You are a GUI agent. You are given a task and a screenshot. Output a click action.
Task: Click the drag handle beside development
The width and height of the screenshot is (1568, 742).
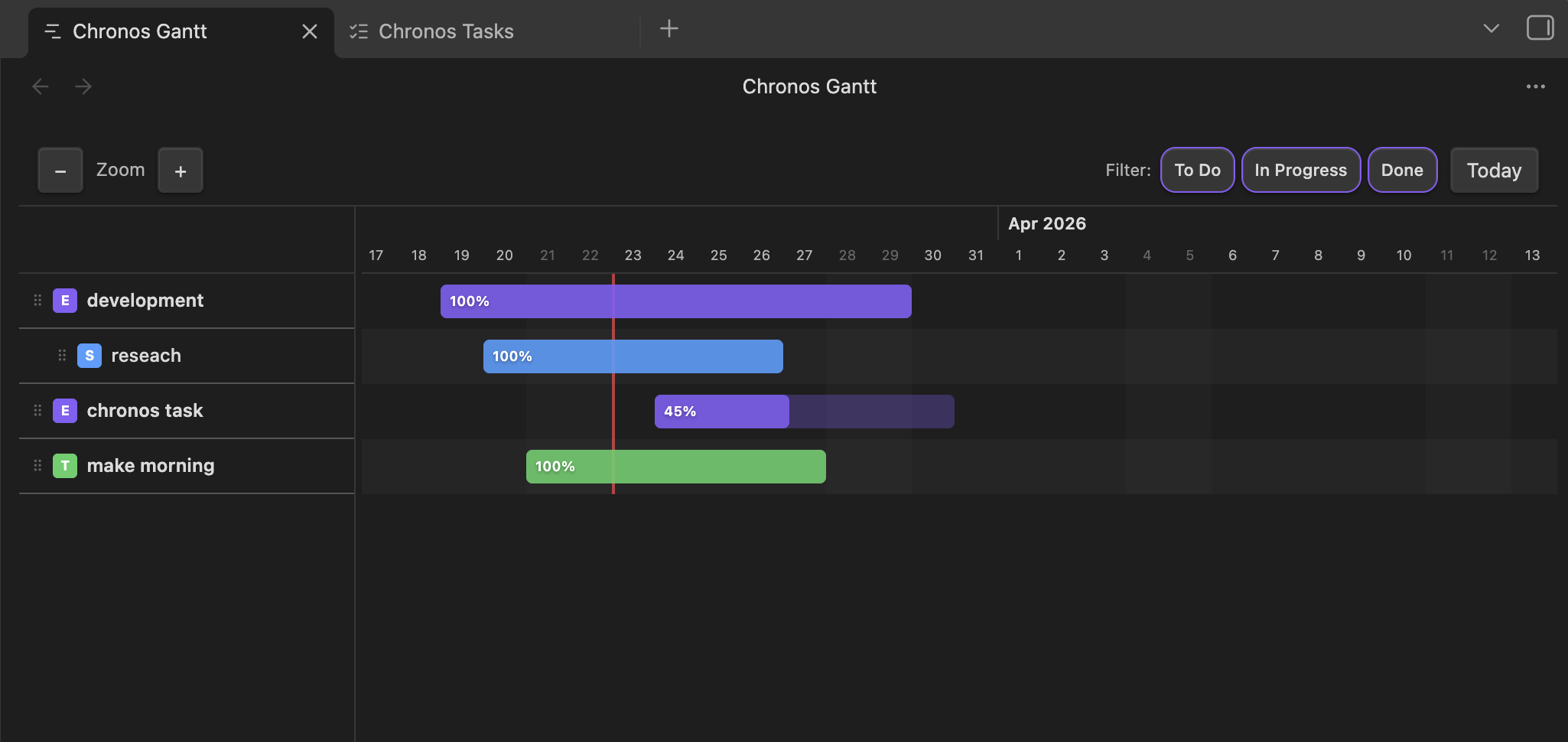pyautogui.click(x=37, y=301)
